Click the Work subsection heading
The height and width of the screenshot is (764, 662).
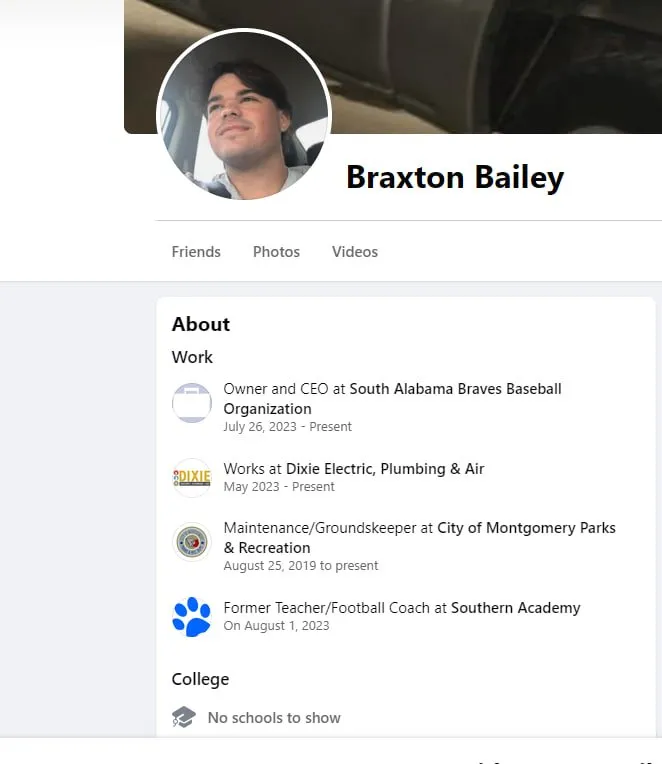[192, 357]
